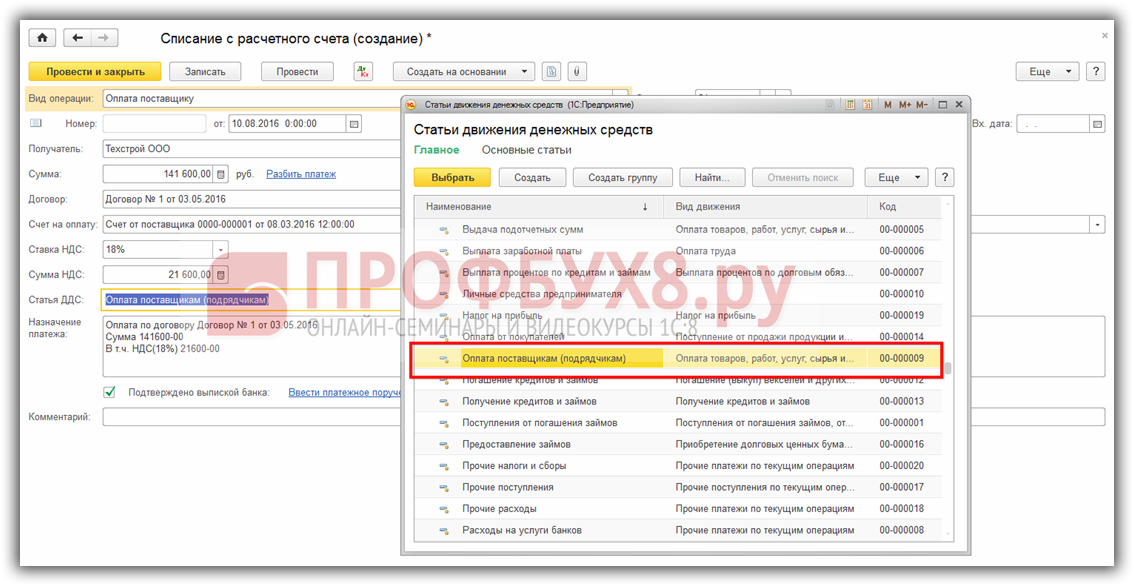
Task: Switch to Главное tab in dialog
Action: [x=436, y=150]
